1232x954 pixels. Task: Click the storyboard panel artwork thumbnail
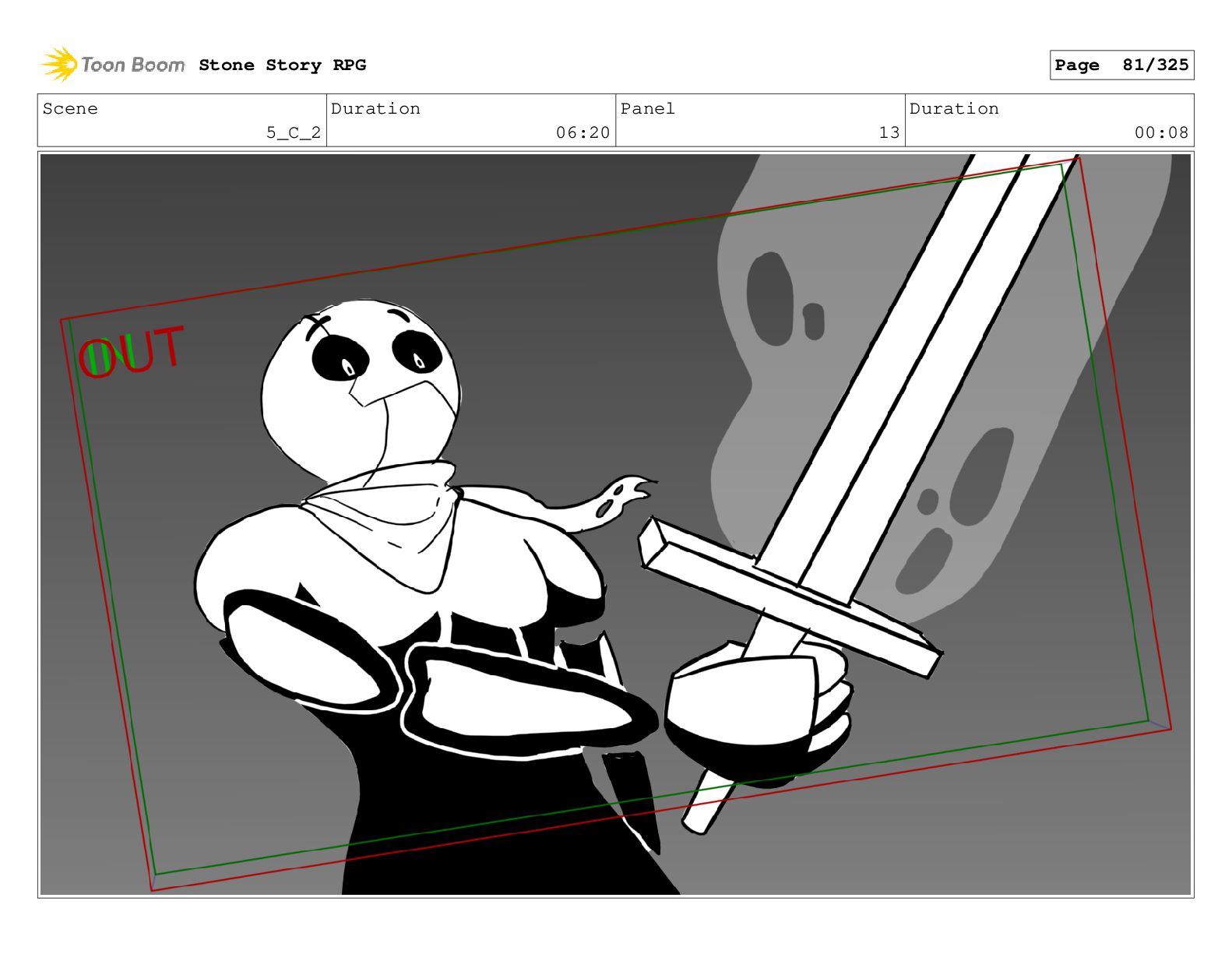[x=615, y=524]
